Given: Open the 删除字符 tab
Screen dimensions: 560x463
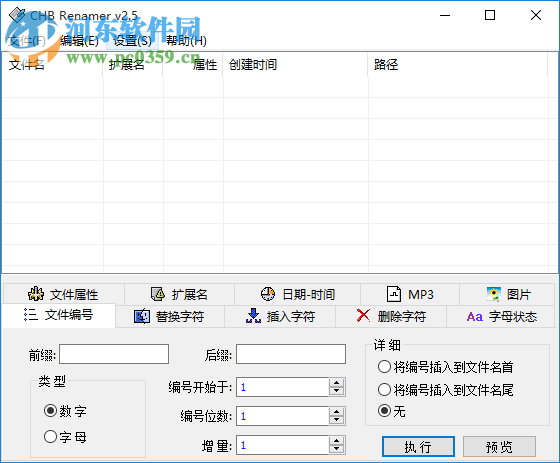Looking at the screenshot, I should point(391,317).
